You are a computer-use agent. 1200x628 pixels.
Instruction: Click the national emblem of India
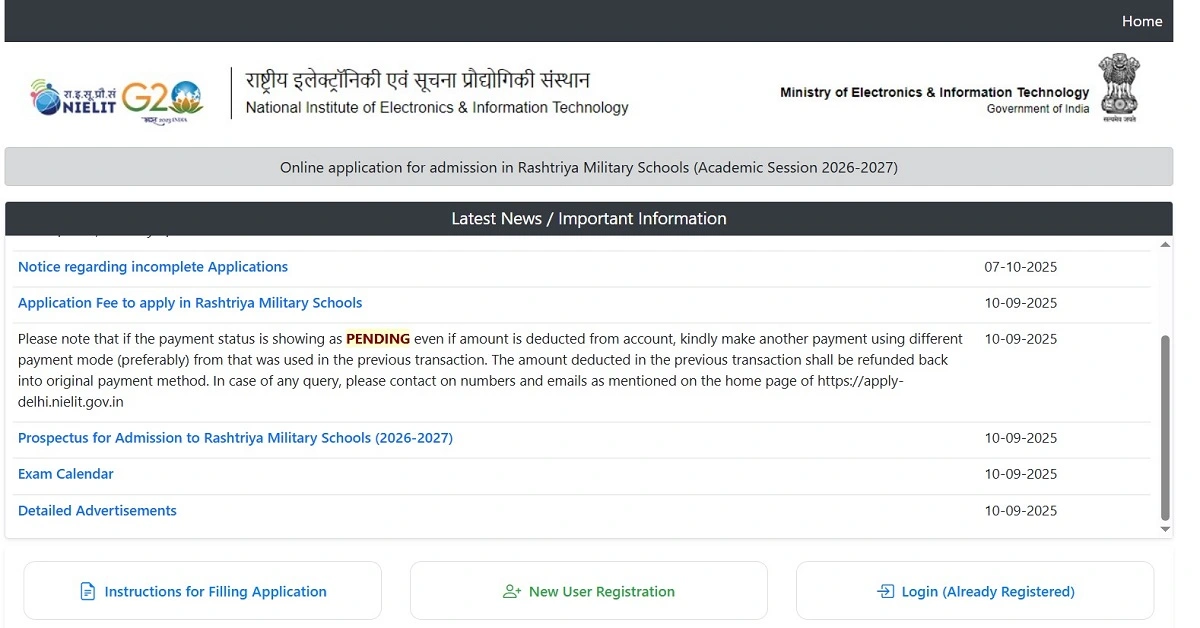[1118, 87]
